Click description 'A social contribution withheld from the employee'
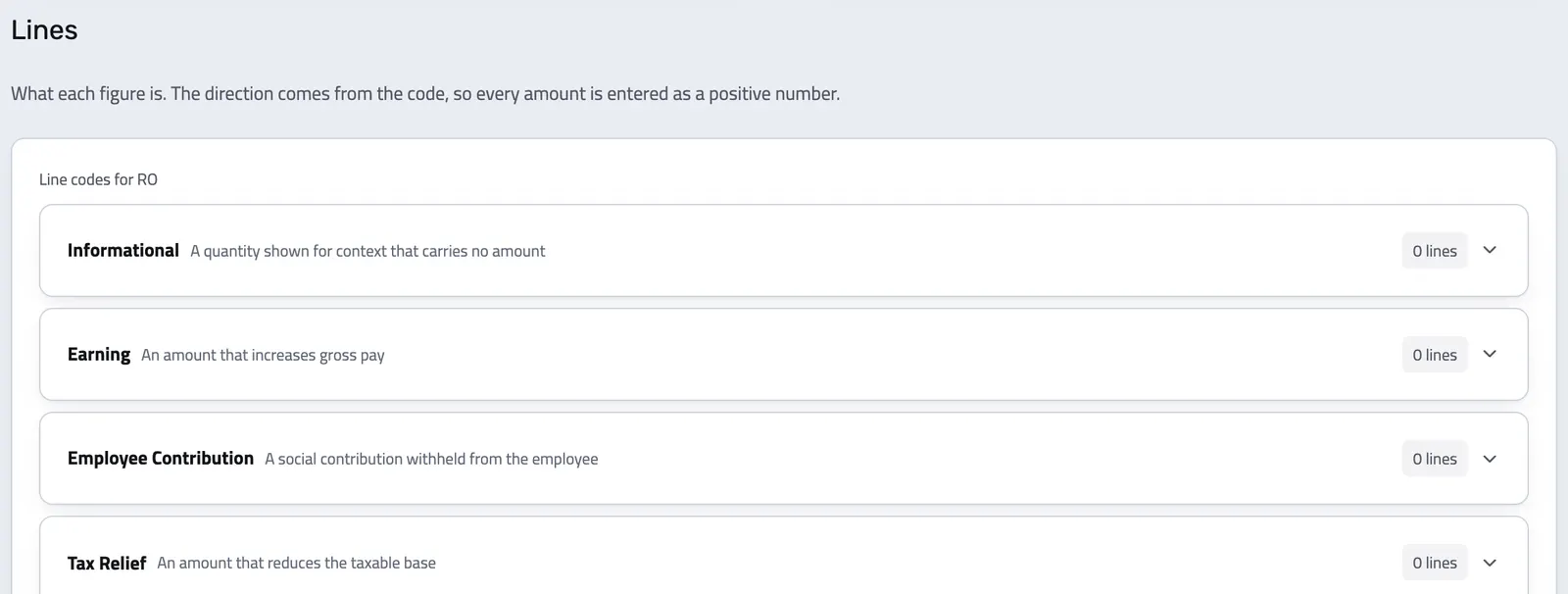Viewport: 1568px width, 594px height. [431, 459]
